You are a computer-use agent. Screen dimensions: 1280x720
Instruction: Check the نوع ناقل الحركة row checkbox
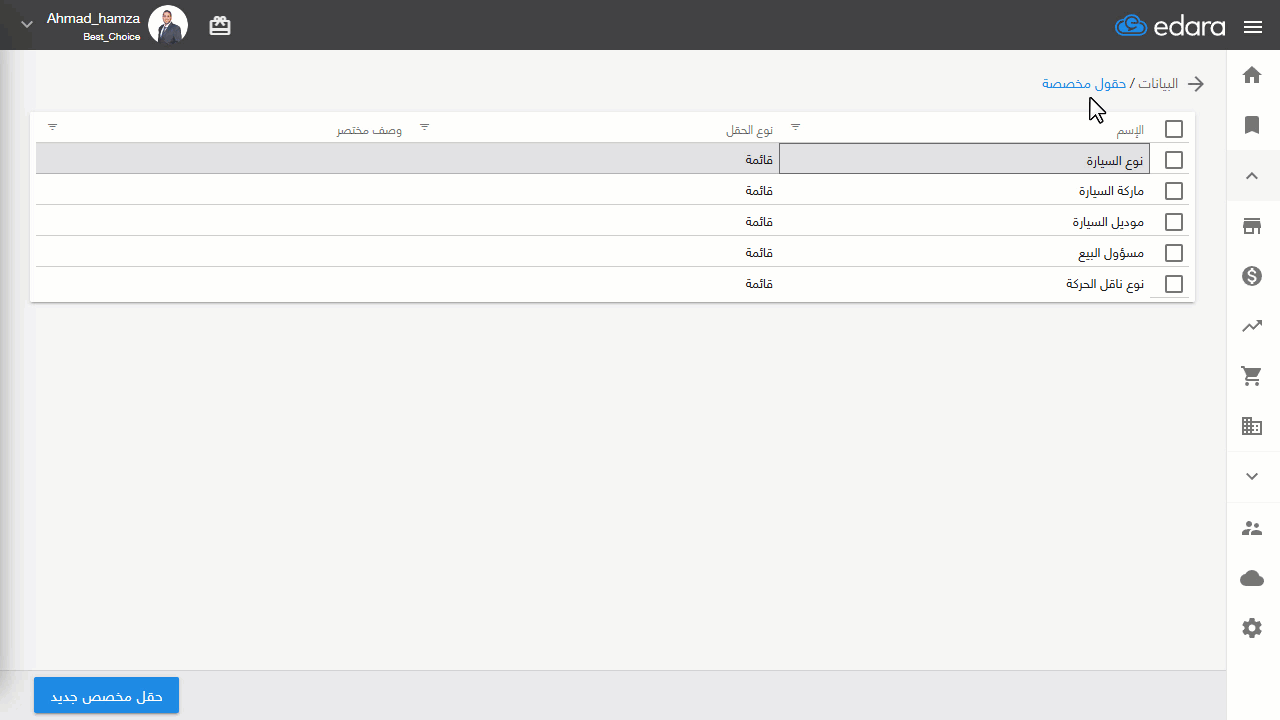(x=1174, y=284)
